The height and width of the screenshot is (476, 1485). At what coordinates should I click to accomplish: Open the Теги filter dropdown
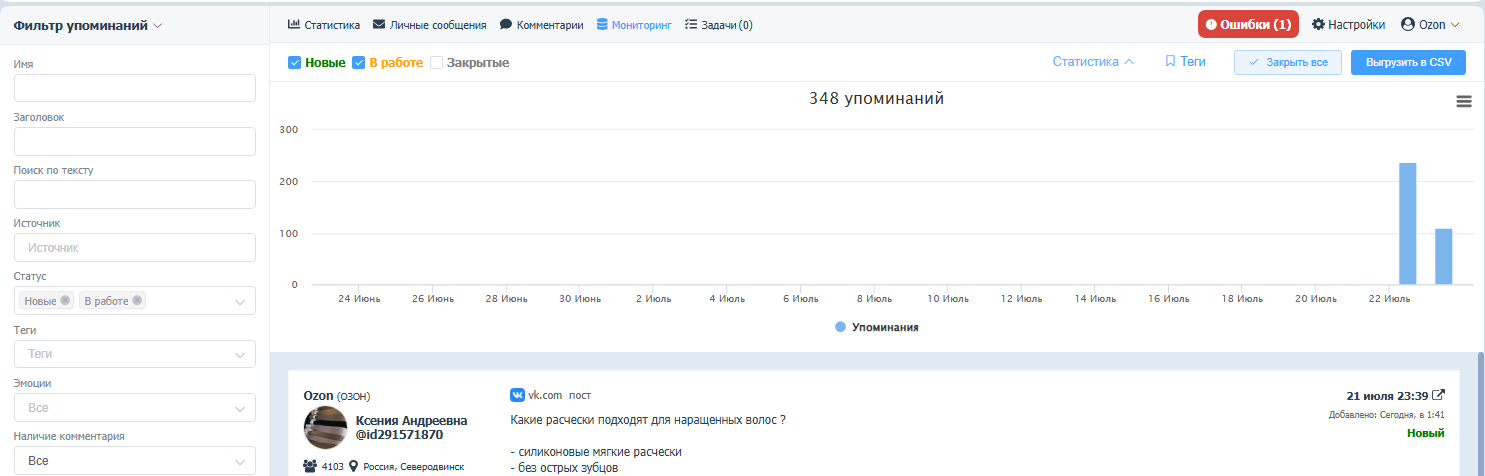pyautogui.click(x=135, y=354)
